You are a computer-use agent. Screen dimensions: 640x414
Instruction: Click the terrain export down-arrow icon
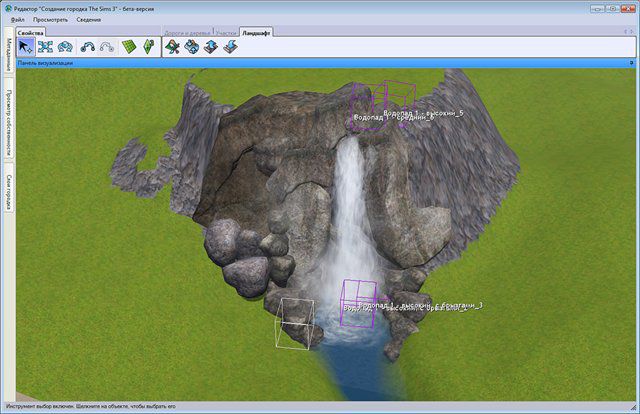(230, 47)
